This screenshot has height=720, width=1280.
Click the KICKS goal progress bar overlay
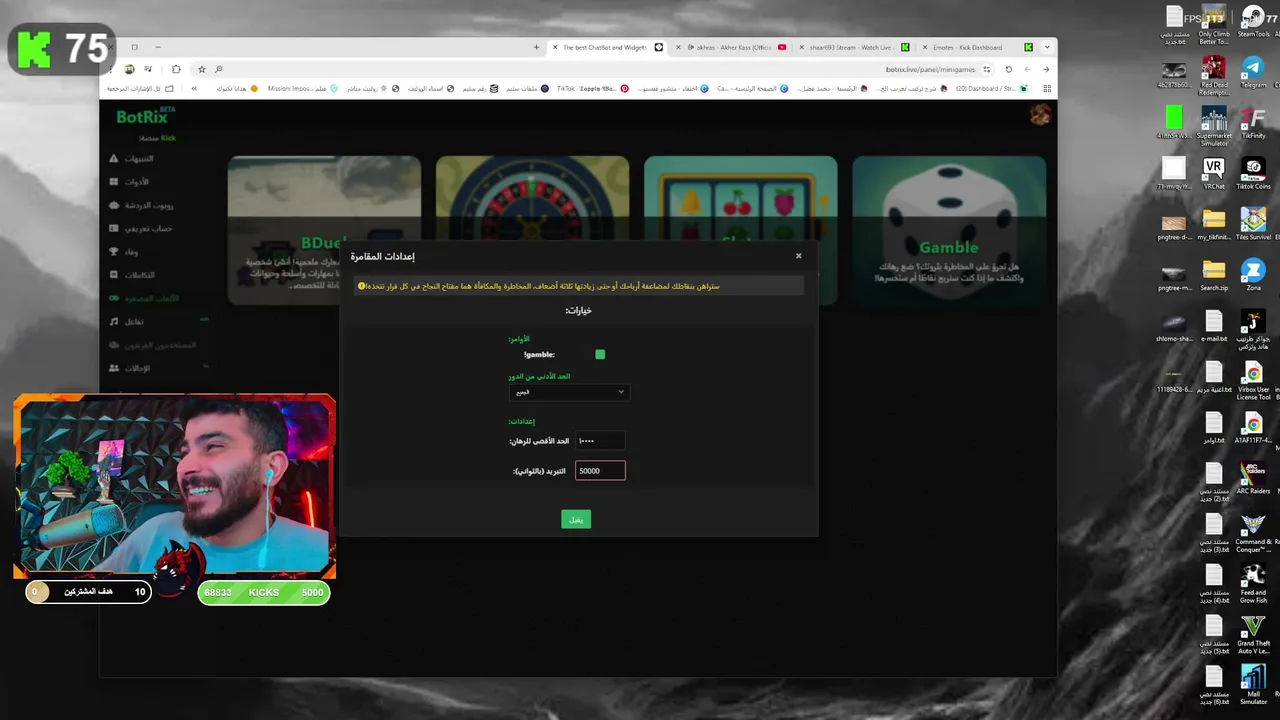pos(264,592)
